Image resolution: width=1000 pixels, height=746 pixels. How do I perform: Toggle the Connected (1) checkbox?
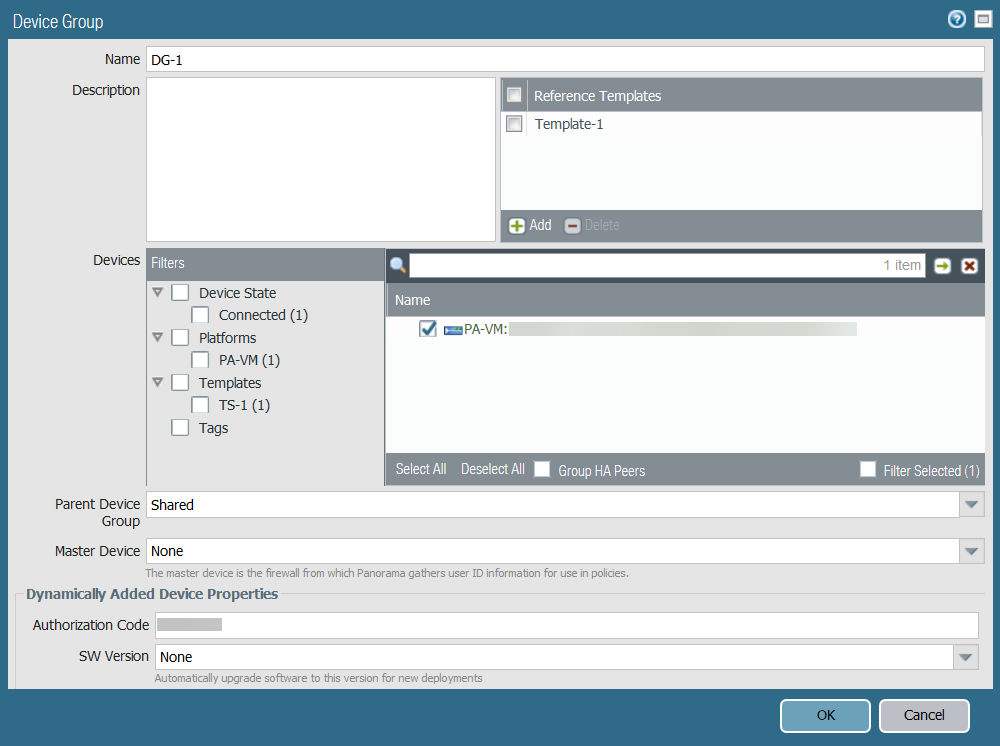200,315
